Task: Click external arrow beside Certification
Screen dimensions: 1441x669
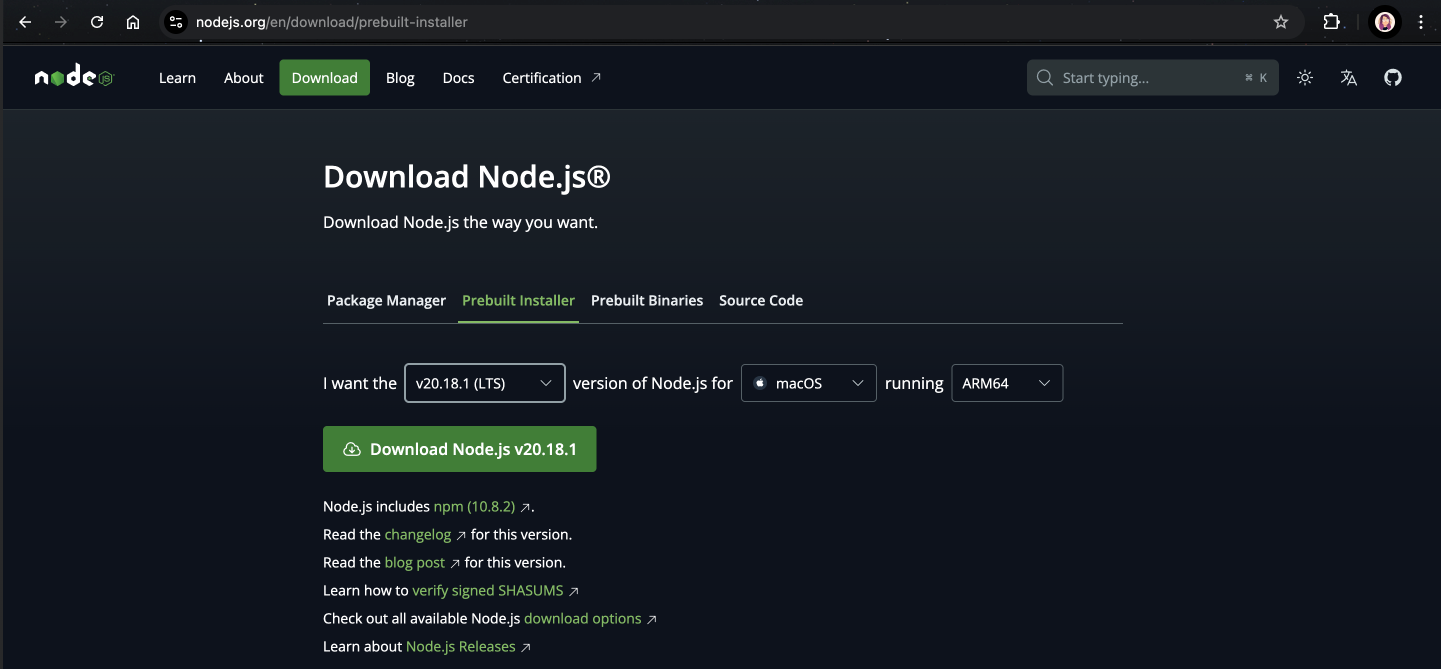Action: tap(596, 77)
